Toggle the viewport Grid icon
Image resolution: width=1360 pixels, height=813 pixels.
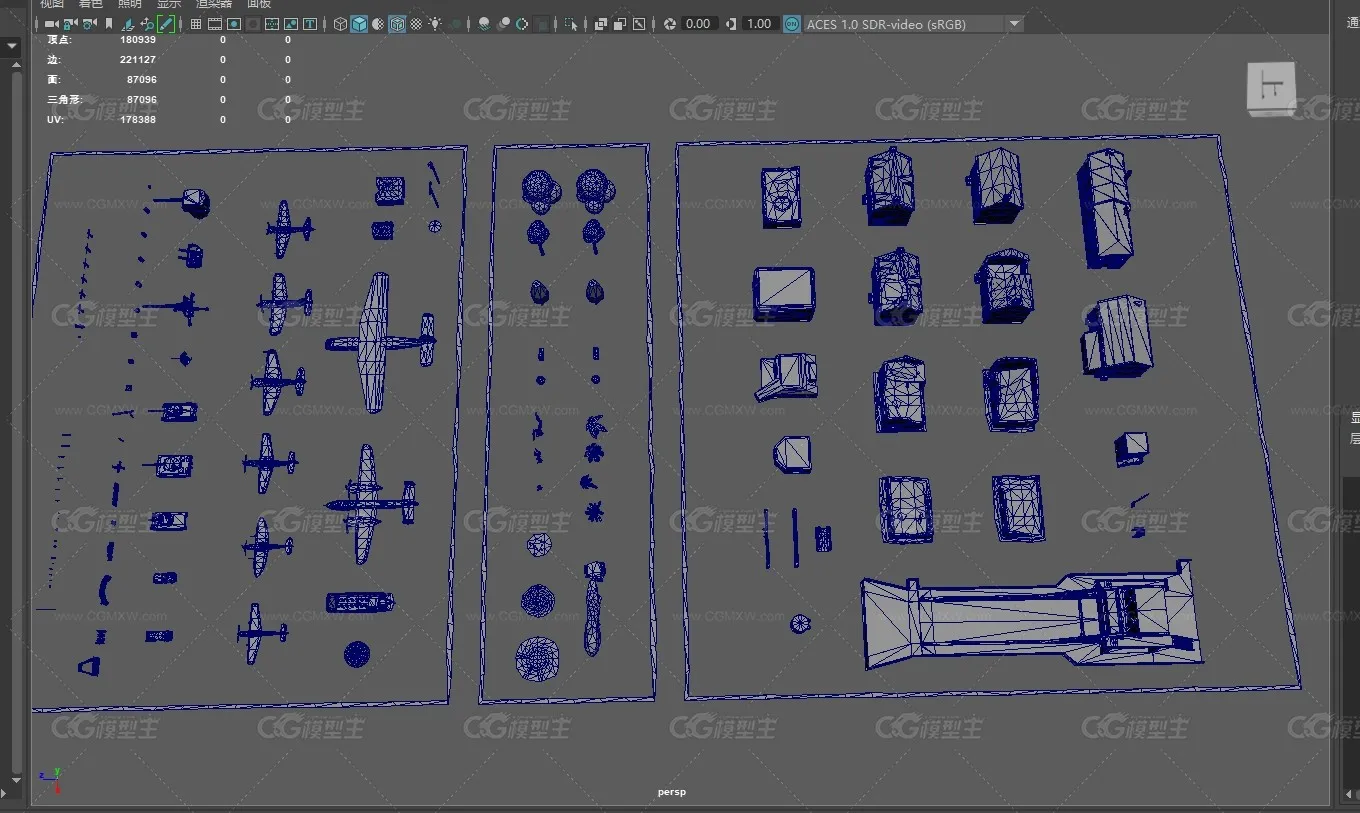[196, 24]
